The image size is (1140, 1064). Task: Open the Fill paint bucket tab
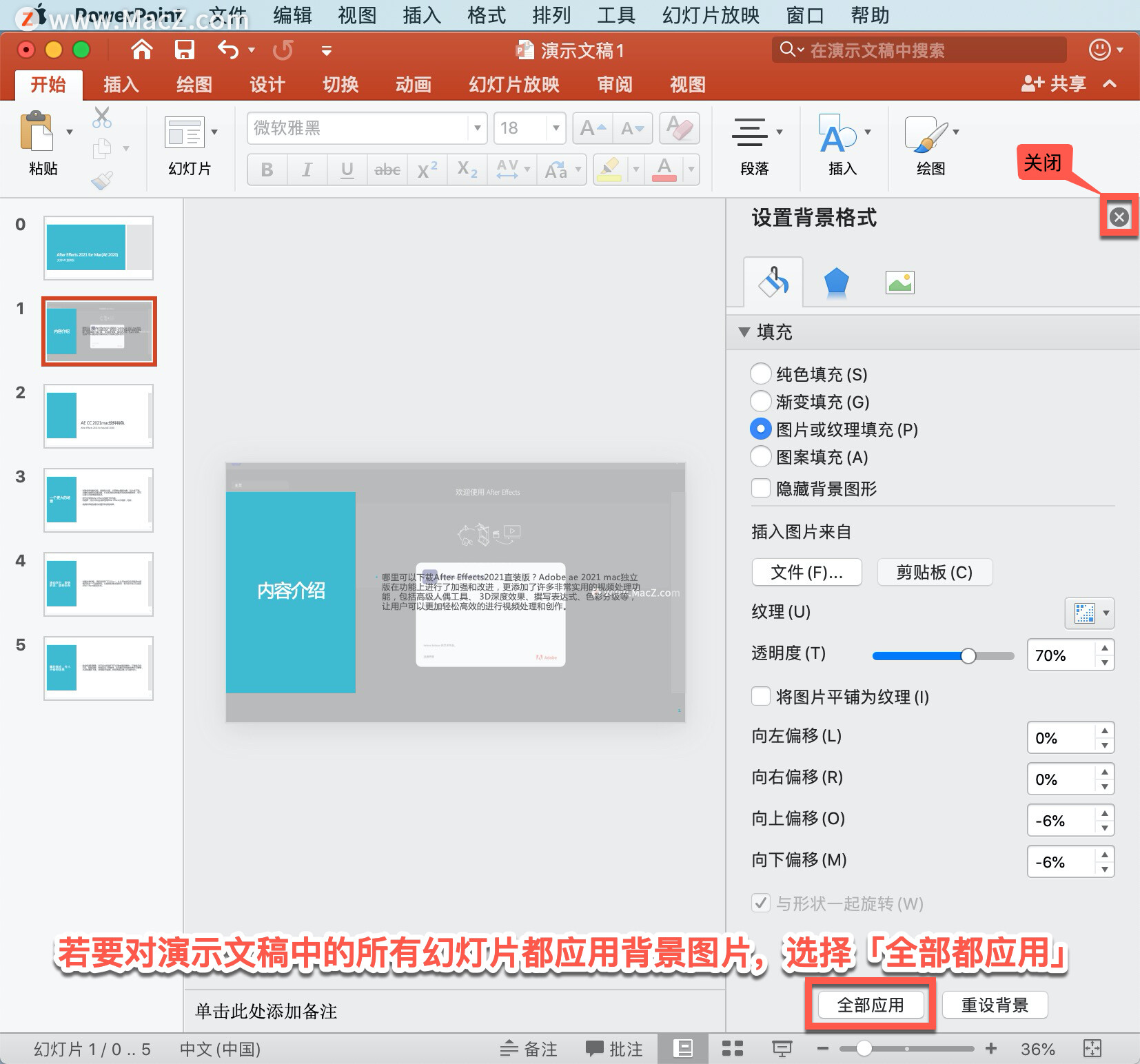tap(773, 282)
